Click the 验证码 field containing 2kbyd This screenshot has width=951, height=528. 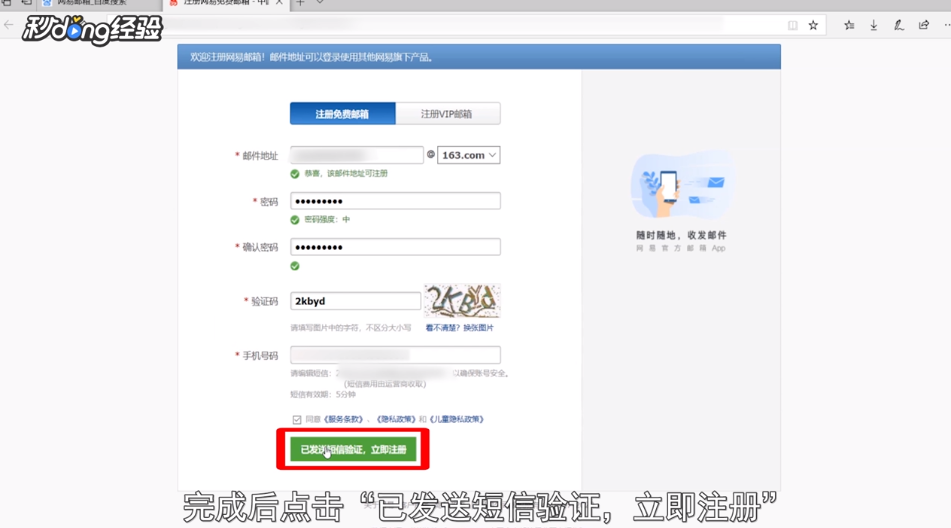click(355, 301)
